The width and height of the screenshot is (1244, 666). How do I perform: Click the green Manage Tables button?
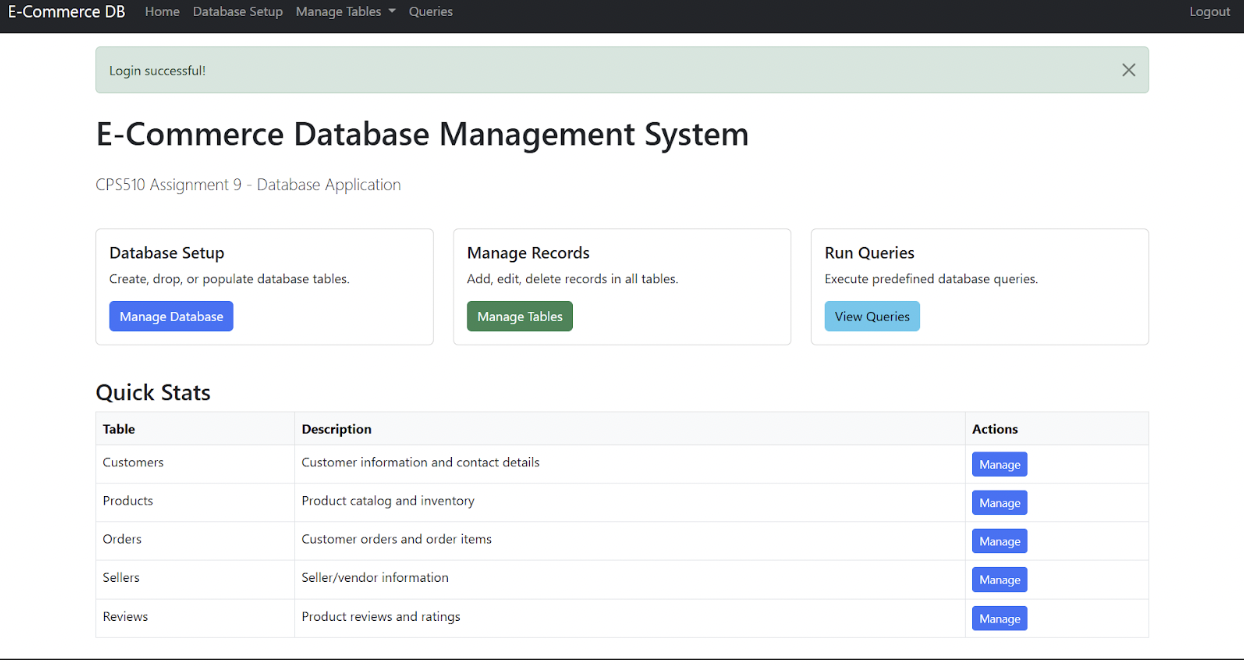coord(519,316)
